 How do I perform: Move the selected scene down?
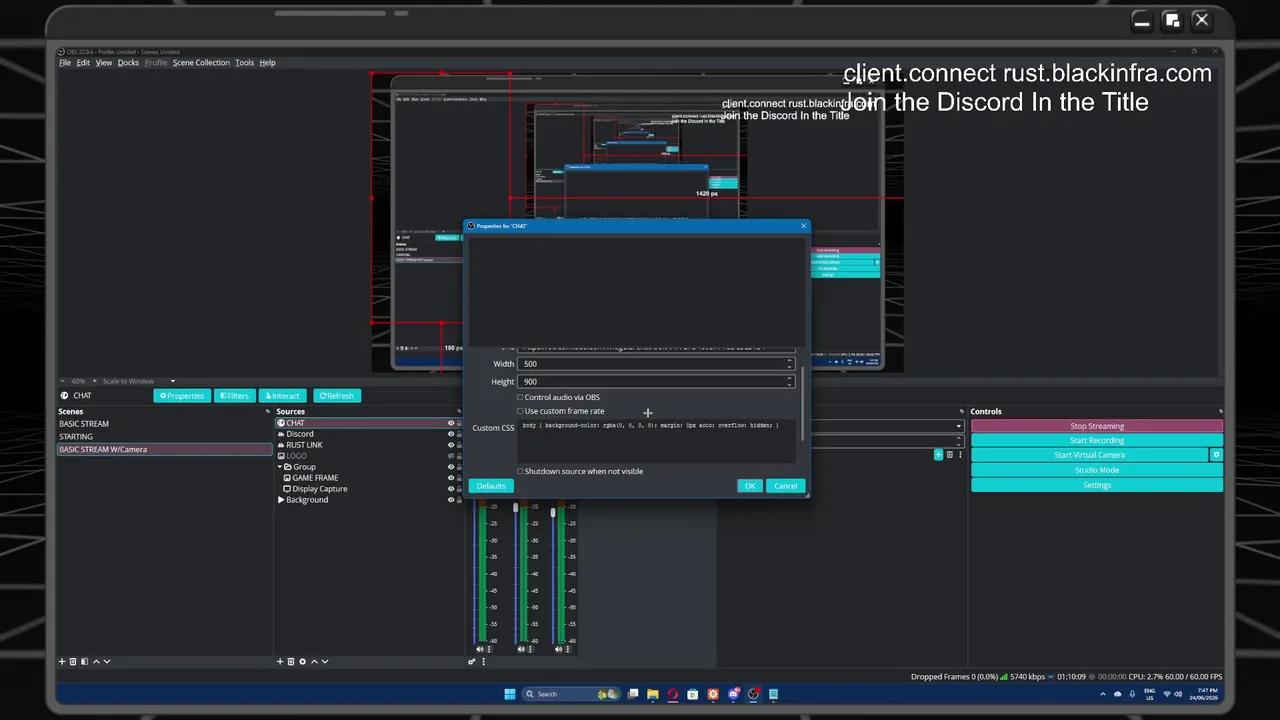coord(107,661)
